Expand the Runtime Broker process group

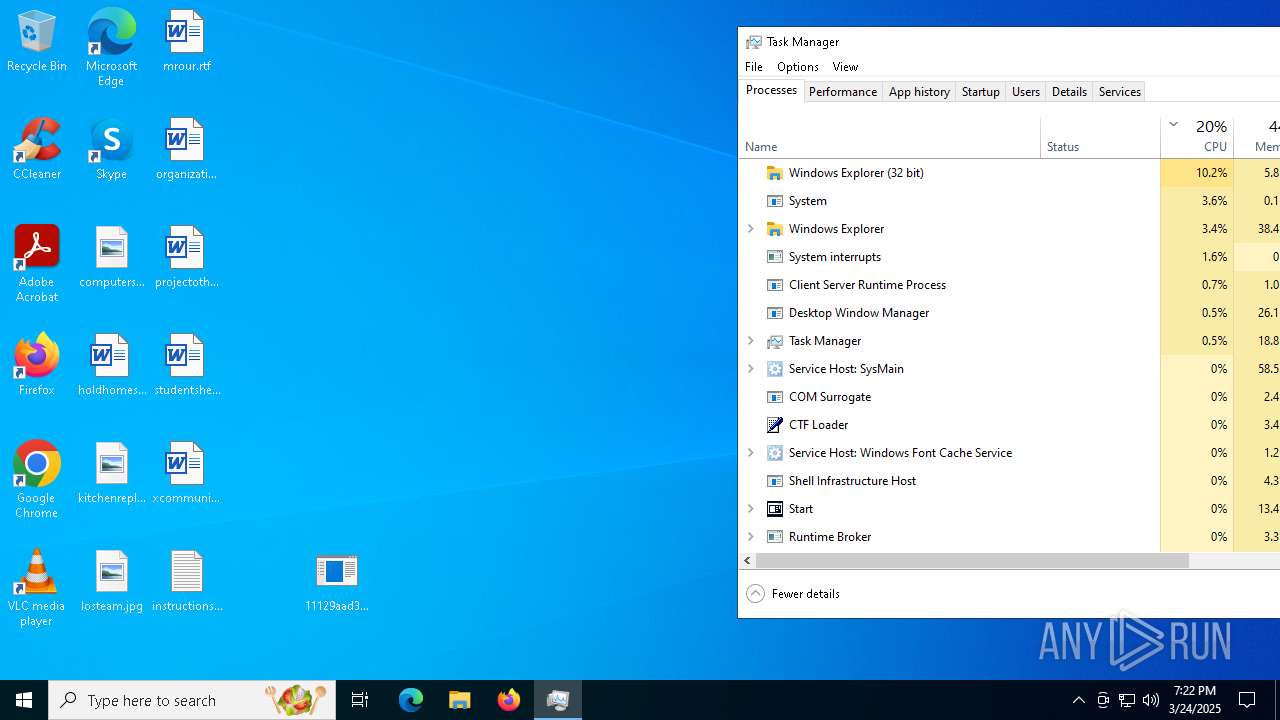pos(751,537)
